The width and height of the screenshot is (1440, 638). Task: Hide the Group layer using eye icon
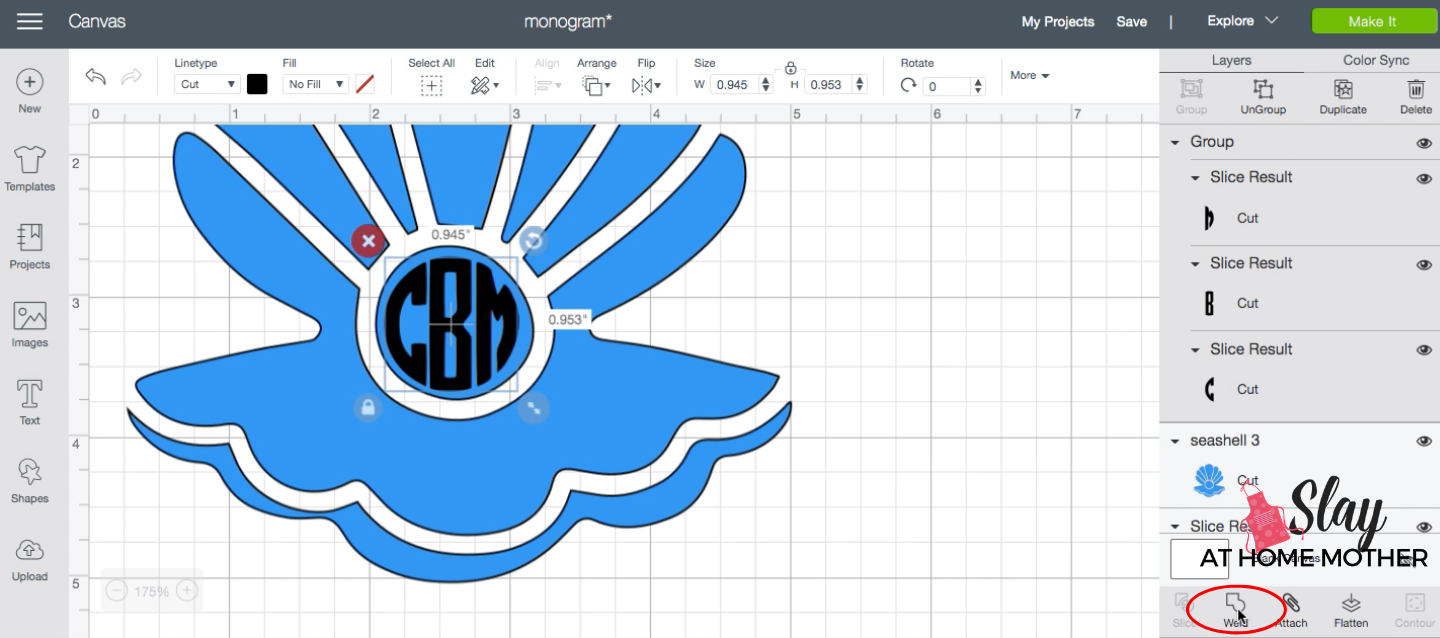(1424, 143)
